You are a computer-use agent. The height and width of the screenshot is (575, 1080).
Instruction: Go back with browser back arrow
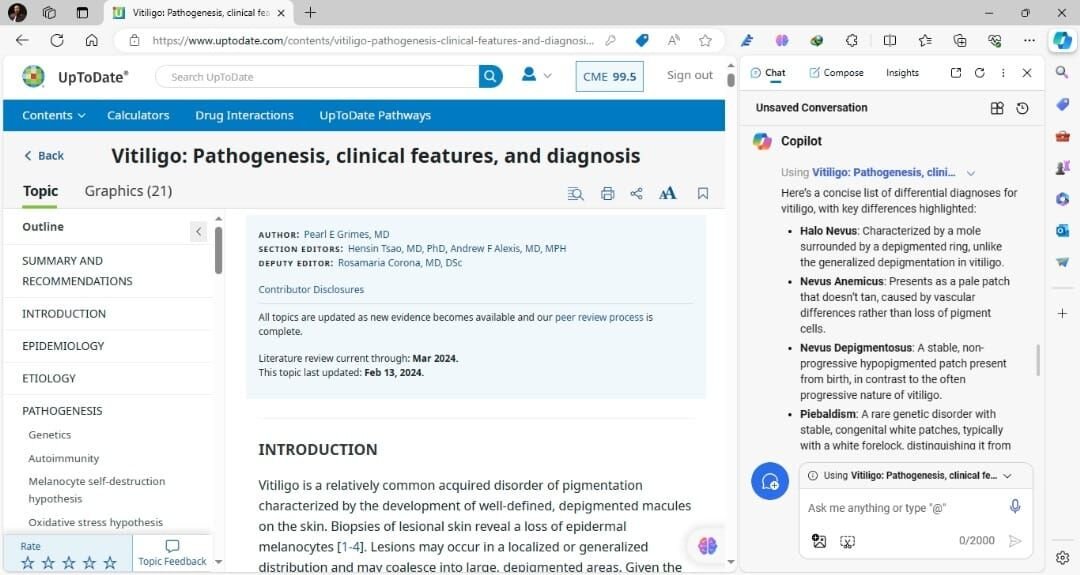click(22, 41)
